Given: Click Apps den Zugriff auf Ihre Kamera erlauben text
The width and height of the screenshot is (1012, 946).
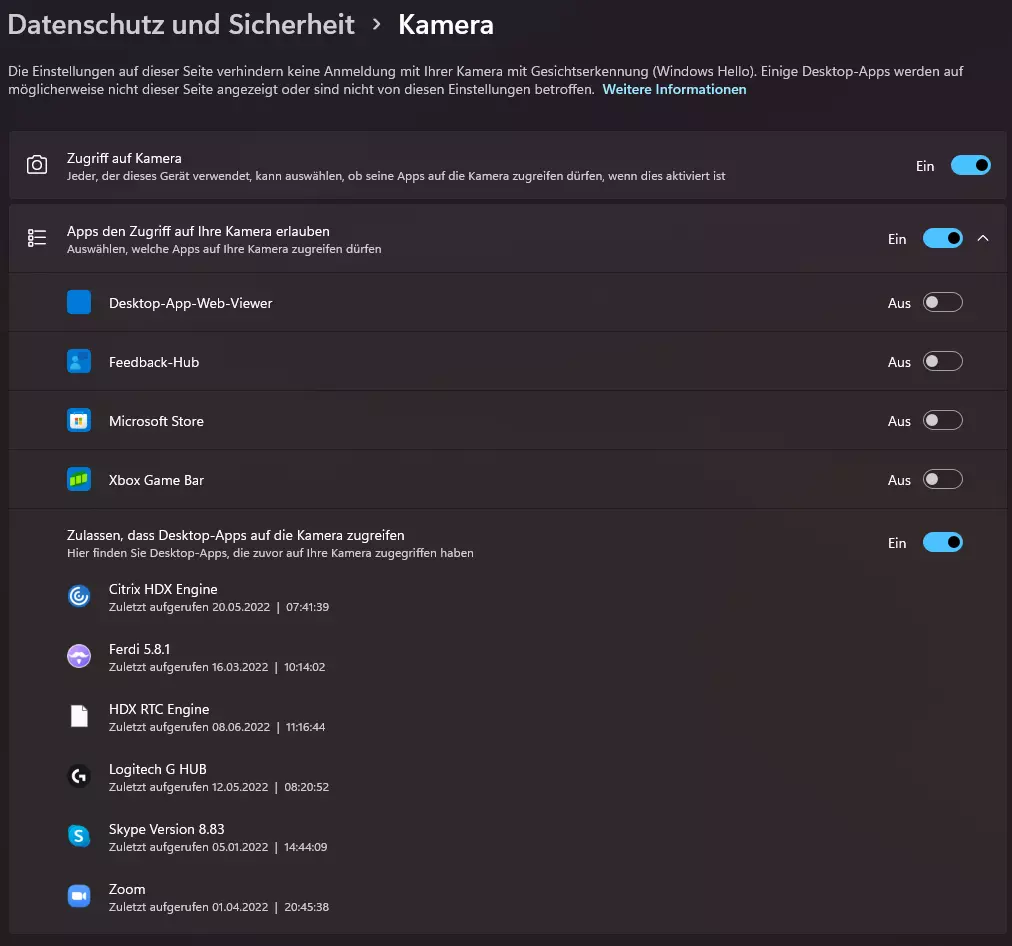Looking at the screenshot, I should click(x=198, y=231).
